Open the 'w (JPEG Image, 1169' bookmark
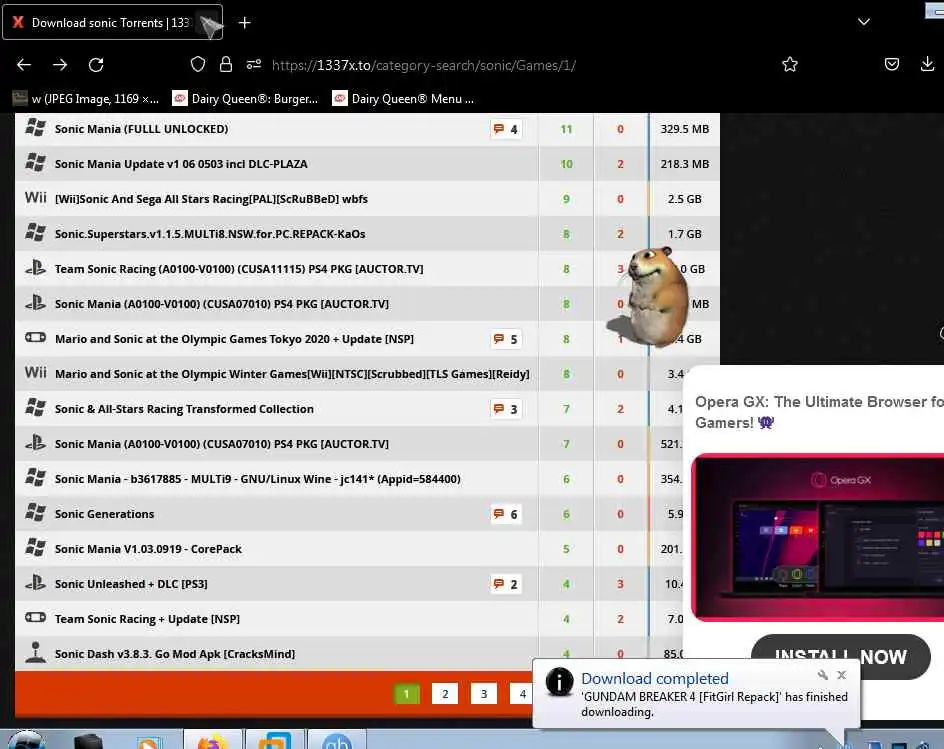The width and height of the screenshot is (944, 749). (x=86, y=99)
